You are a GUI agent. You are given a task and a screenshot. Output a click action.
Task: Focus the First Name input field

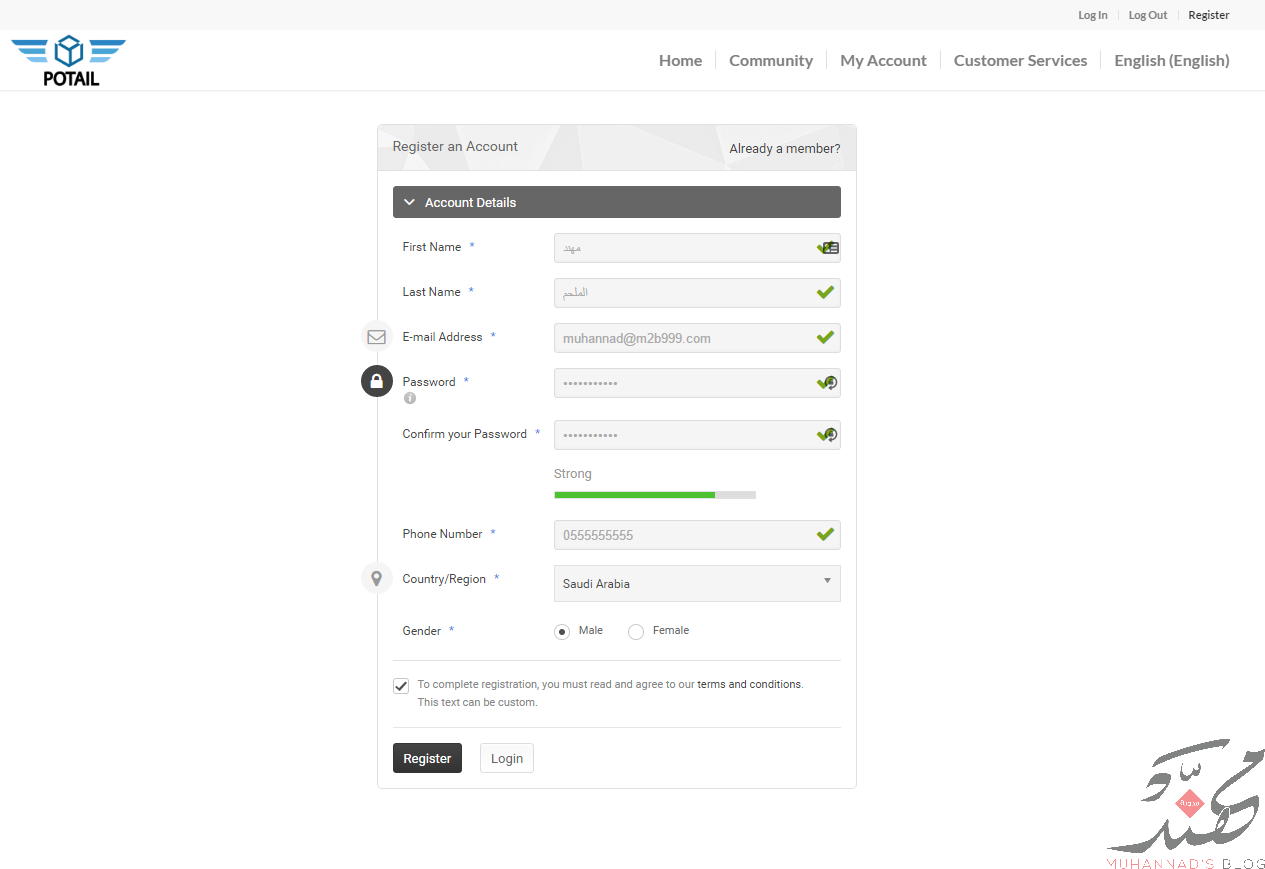tap(697, 248)
